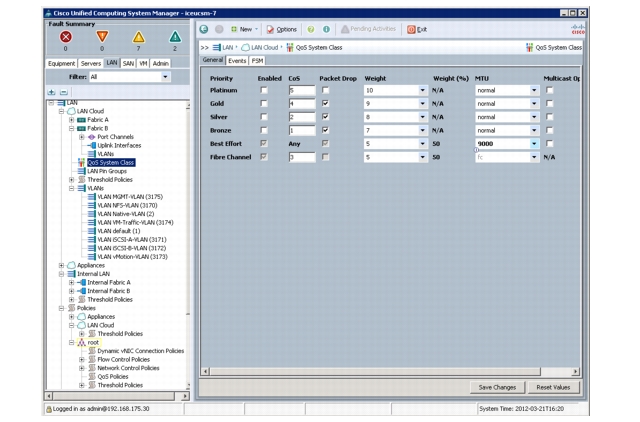Click Pending Activities in toolbar

click(369, 29)
